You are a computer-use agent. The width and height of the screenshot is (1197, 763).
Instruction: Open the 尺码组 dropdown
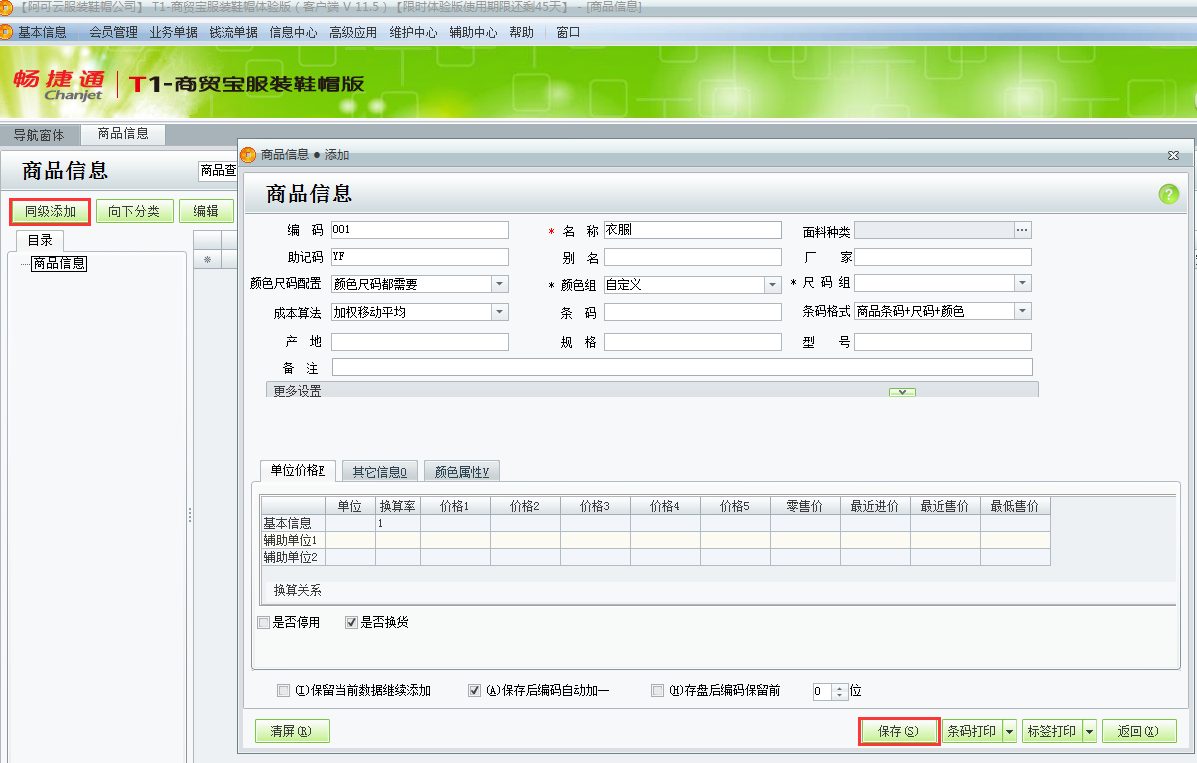tap(1022, 283)
